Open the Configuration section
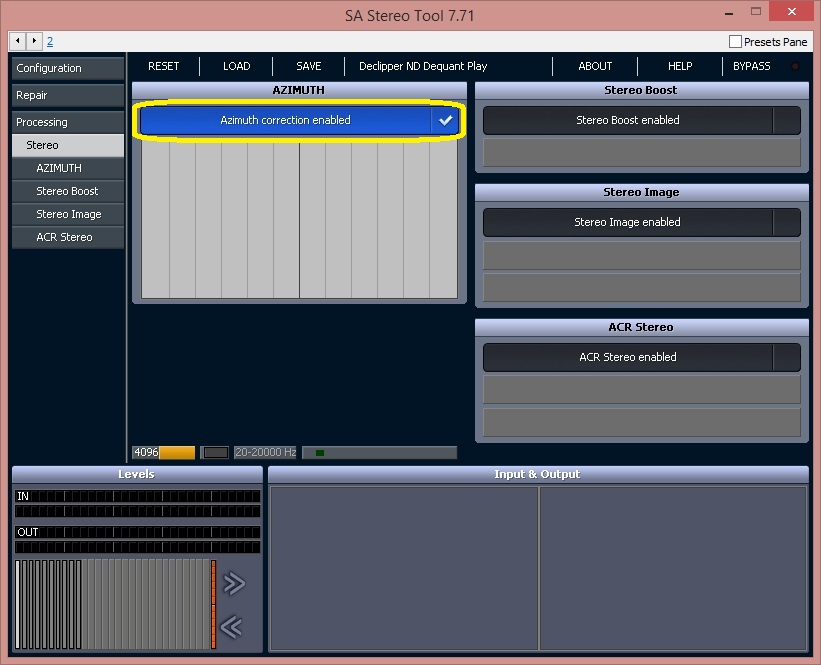The height and width of the screenshot is (665, 821). 68,68
